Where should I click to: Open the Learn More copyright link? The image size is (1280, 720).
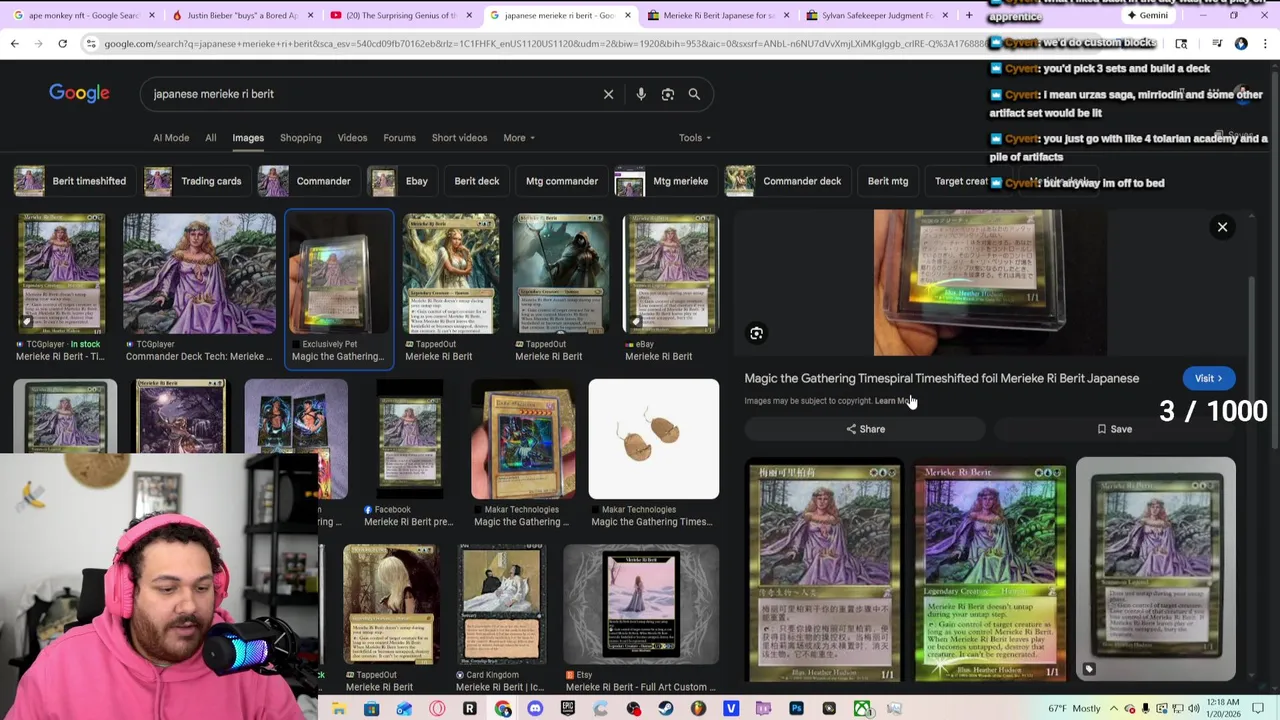coord(895,401)
